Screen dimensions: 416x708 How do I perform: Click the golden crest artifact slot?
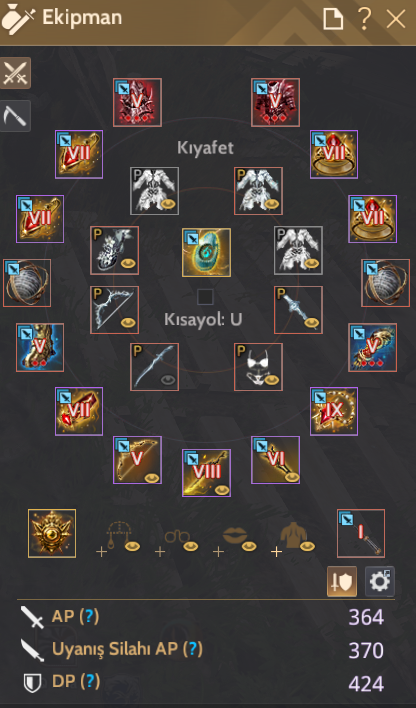(x=52, y=533)
